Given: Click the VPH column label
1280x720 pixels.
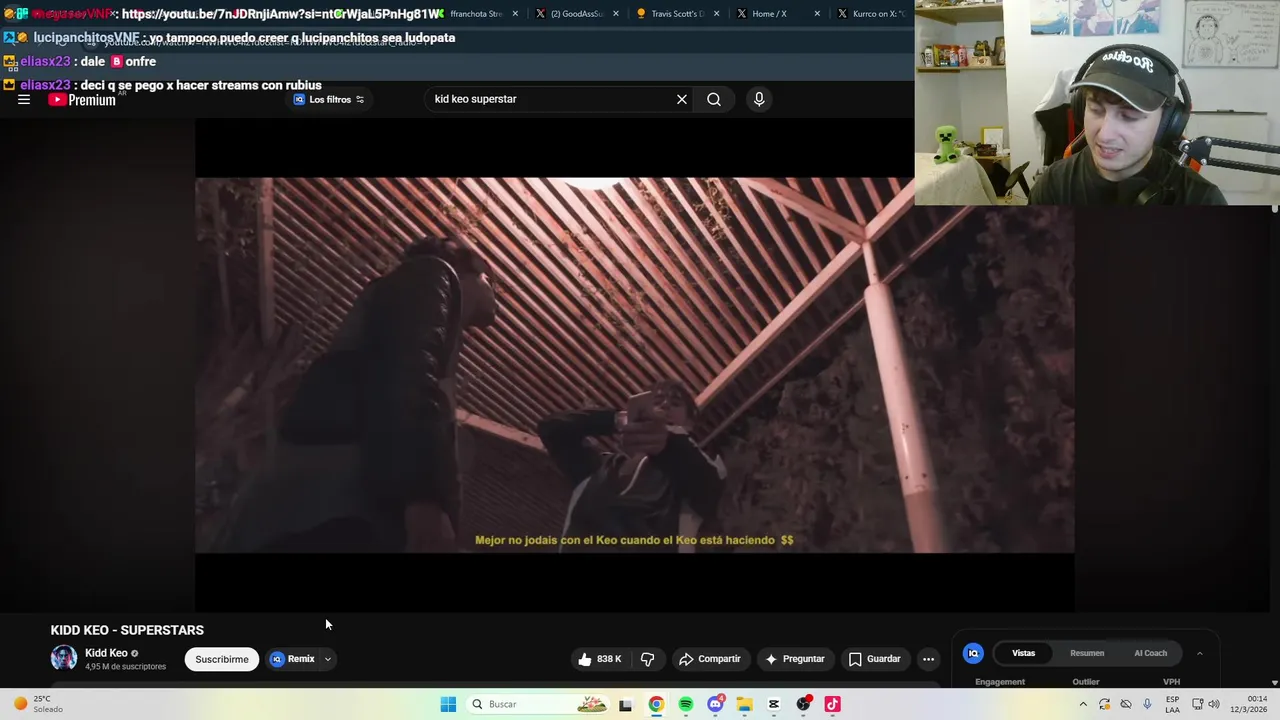Looking at the screenshot, I should click(x=1171, y=682).
